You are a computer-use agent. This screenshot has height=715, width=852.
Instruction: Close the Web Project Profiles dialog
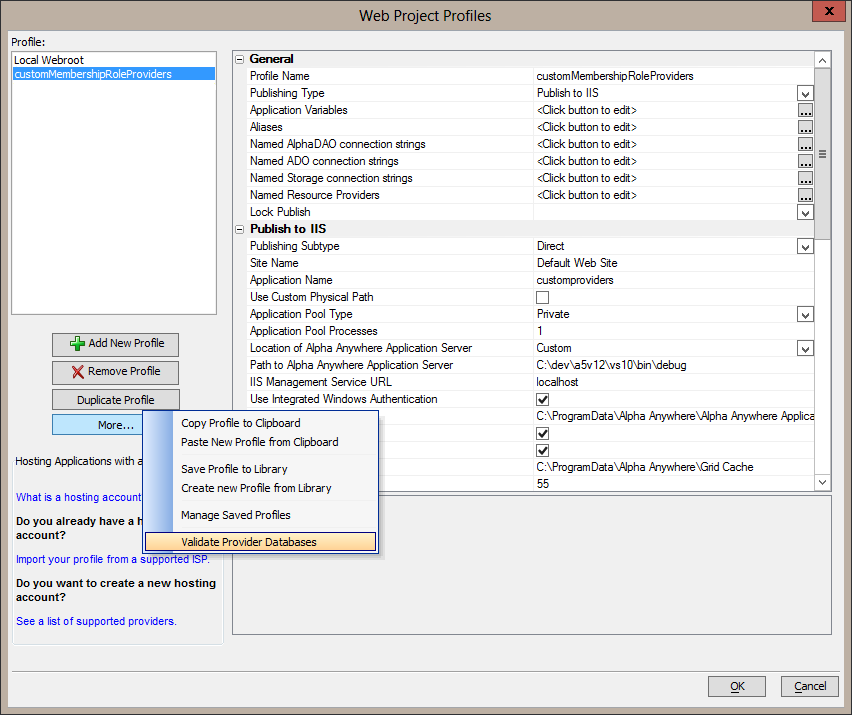pos(829,11)
